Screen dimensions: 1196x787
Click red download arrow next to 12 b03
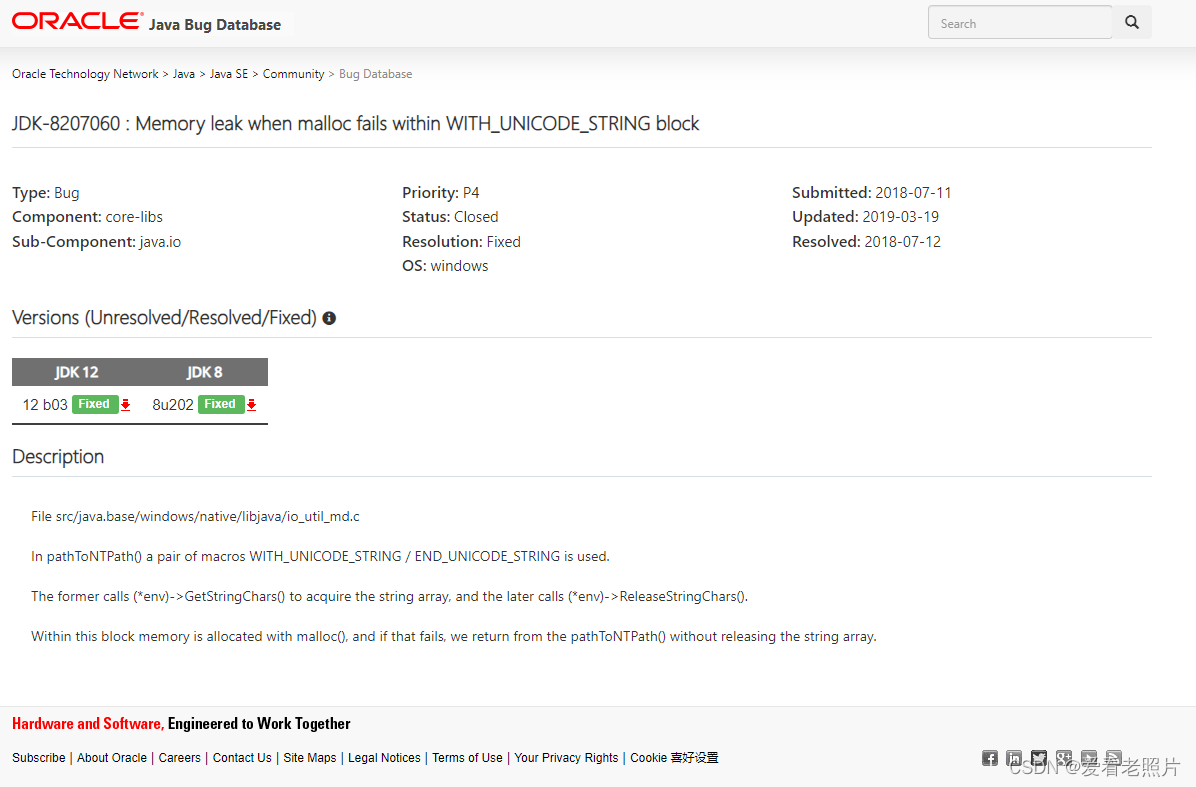(126, 405)
